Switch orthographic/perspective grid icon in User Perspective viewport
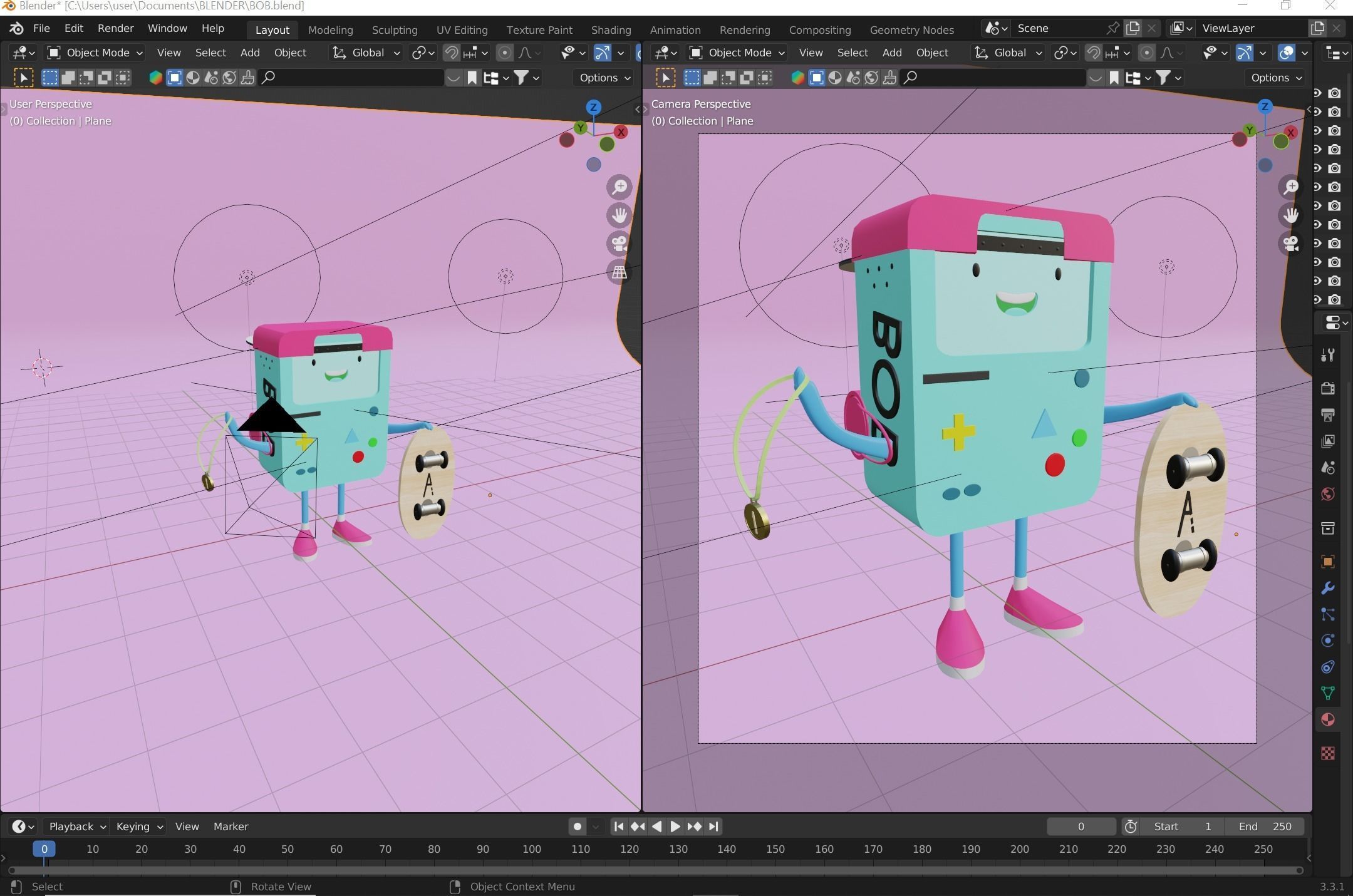The width and height of the screenshot is (1353, 896). point(619,272)
